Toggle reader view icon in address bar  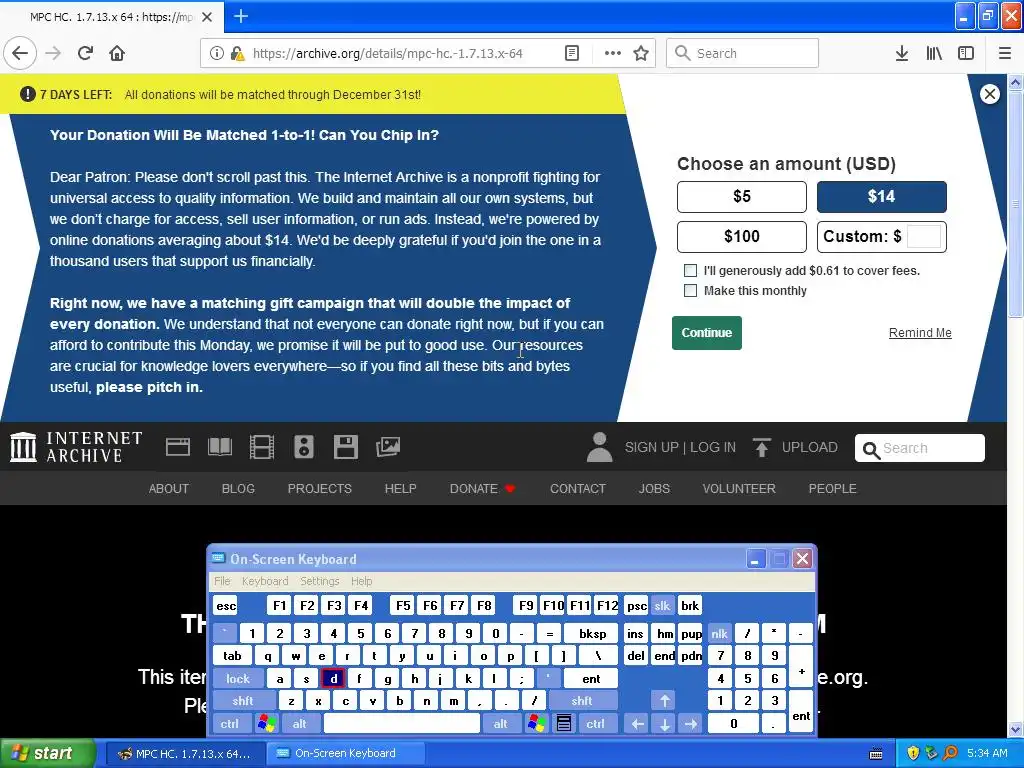[x=571, y=54]
